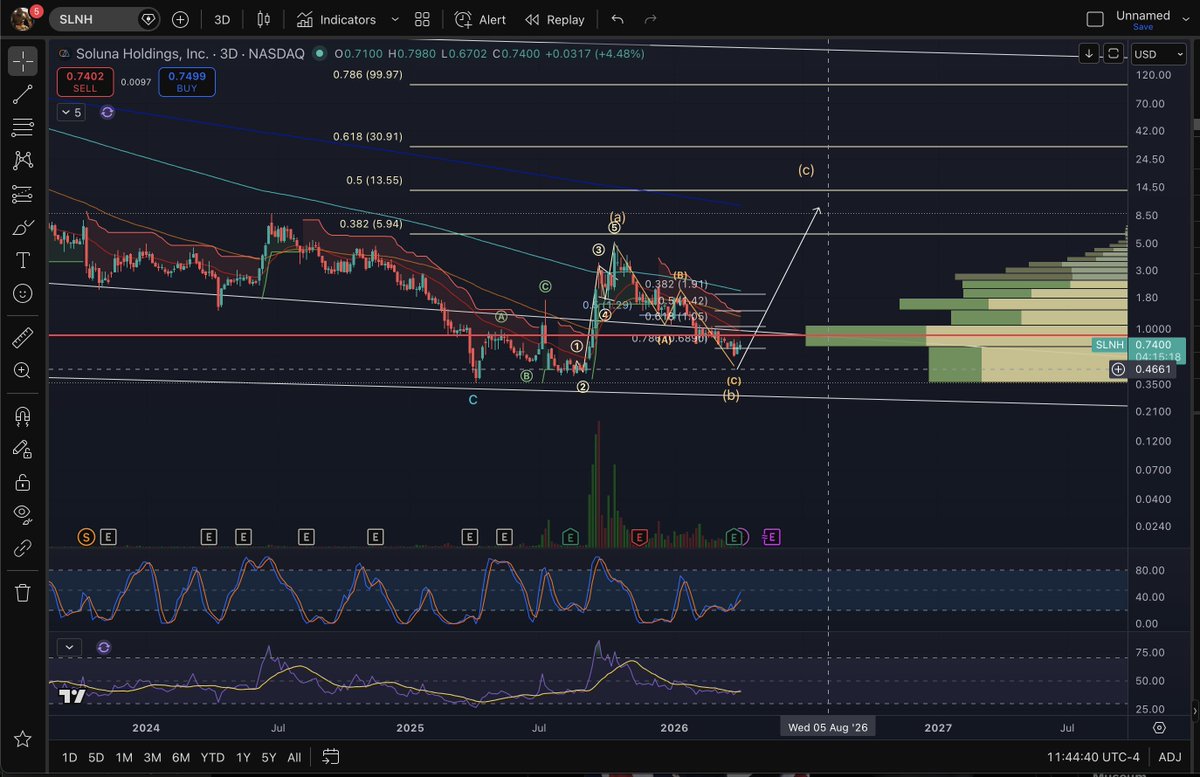The width and height of the screenshot is (1200, 777).
Task: Toggle magnet mode for drawings
Action: [x=23, y=415]
